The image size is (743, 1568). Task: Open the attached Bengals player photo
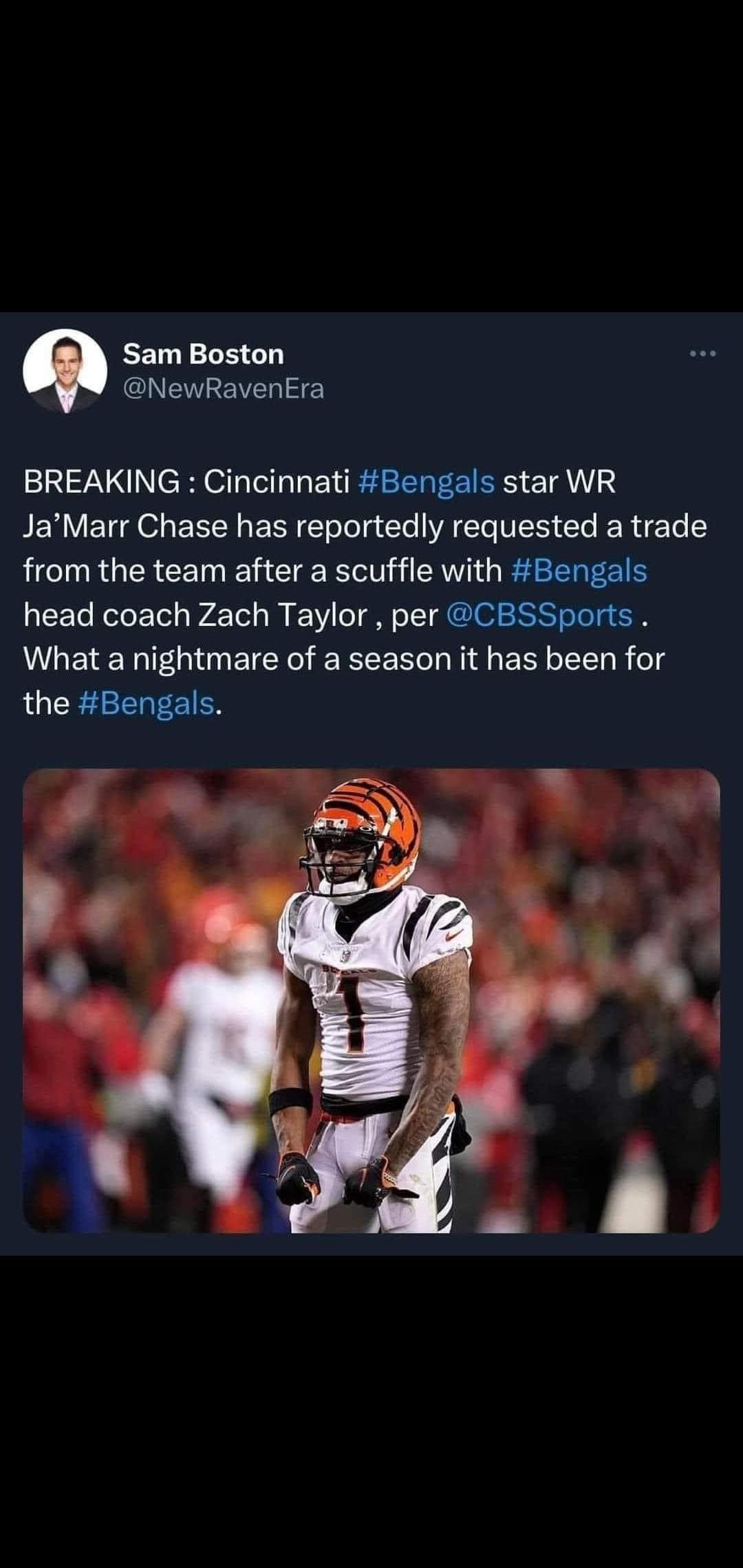(371, 1000)
